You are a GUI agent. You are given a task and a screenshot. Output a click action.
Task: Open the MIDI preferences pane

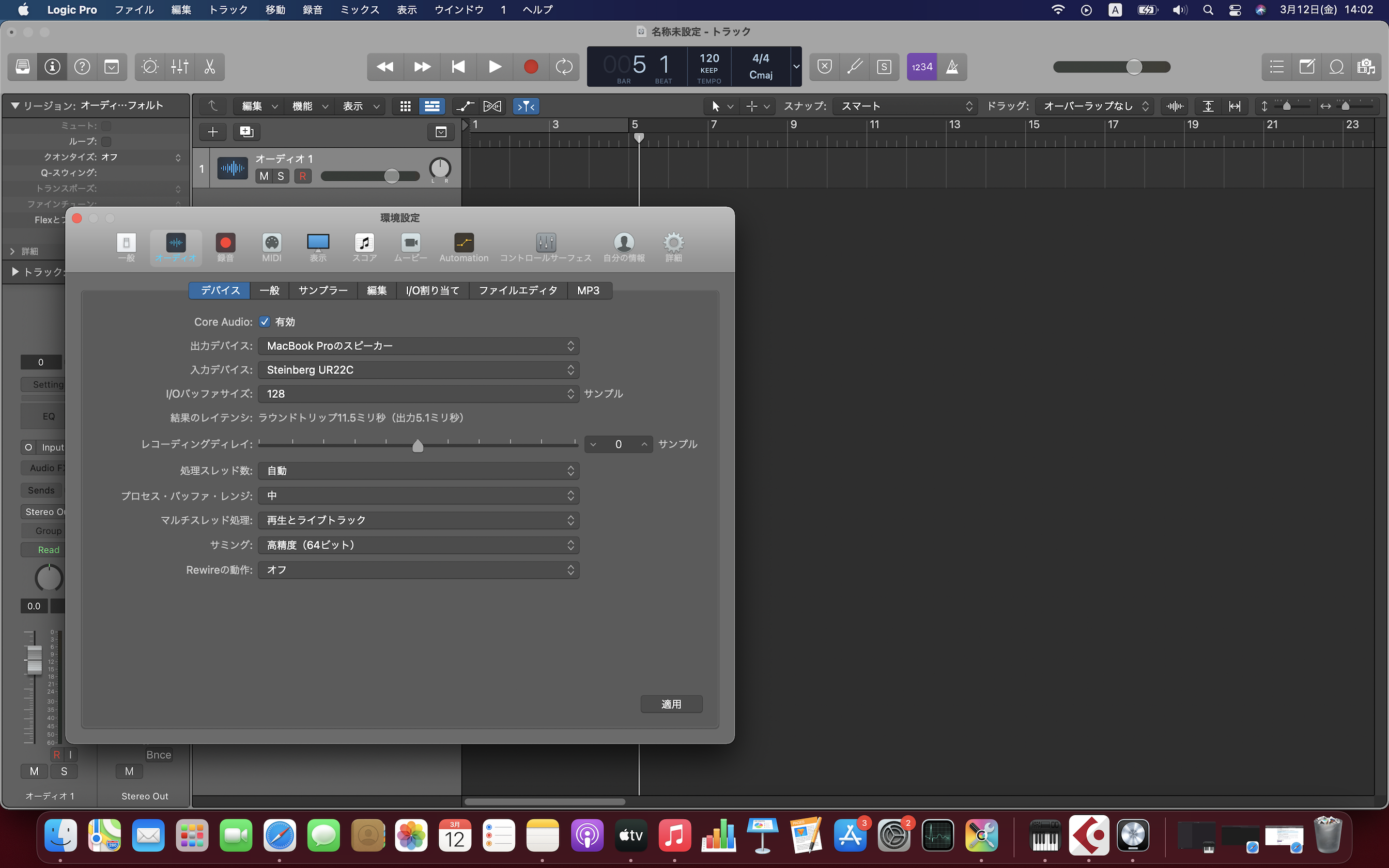tap(271, 247)
